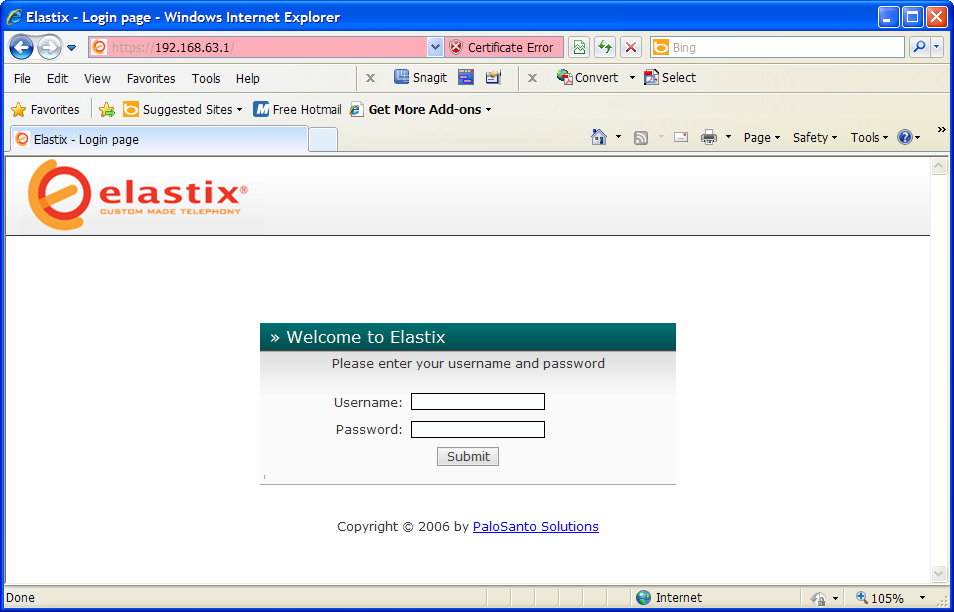Open the File menu
This screenshot has height=612, width=954.
pyautogui.click(x=23, y=78)
